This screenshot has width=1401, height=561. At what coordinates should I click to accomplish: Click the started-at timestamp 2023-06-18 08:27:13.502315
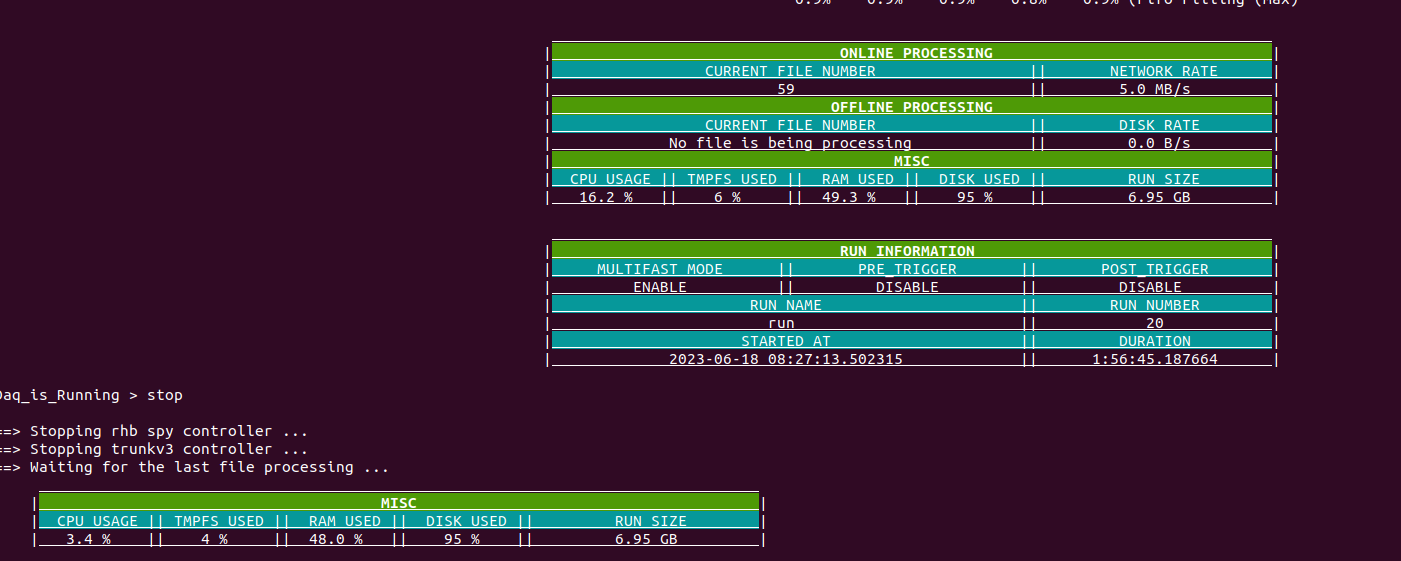[785, 359]
